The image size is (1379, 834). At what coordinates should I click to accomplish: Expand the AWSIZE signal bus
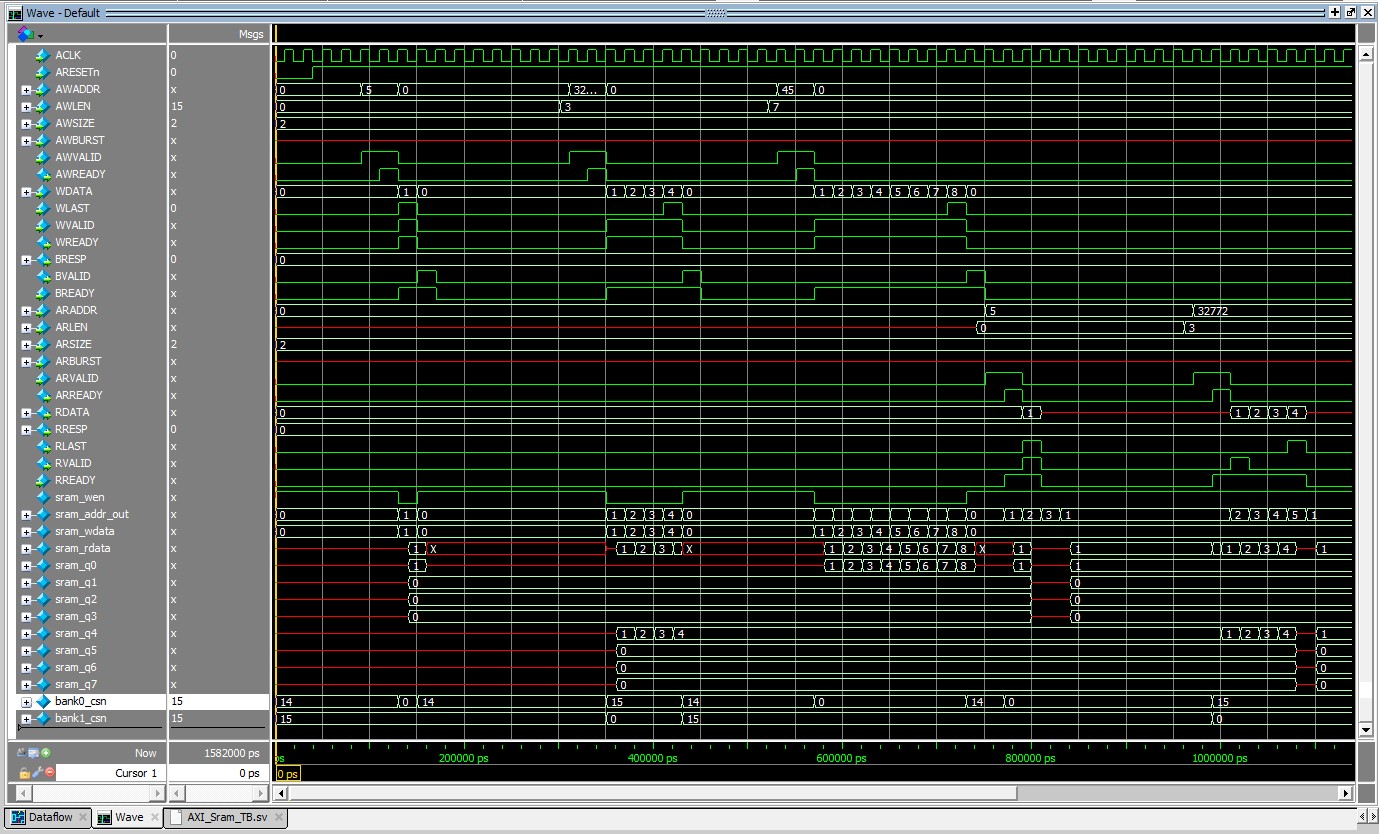26,124
